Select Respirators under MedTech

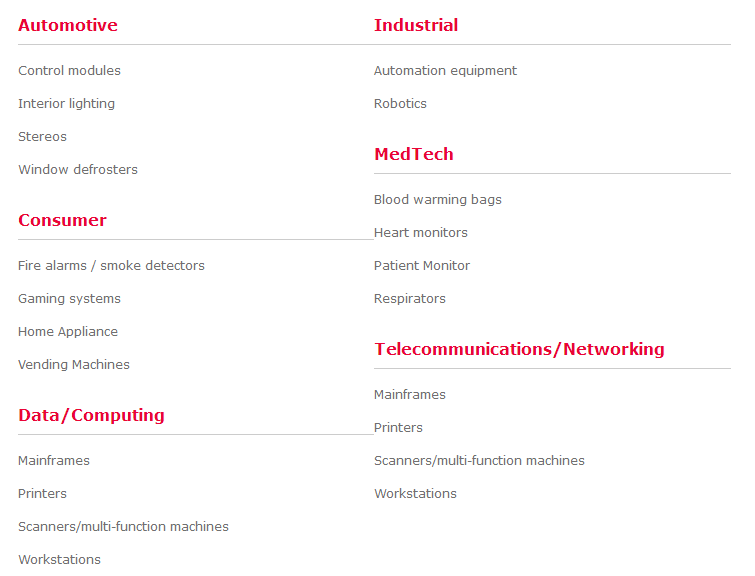(x=410, y=299)
